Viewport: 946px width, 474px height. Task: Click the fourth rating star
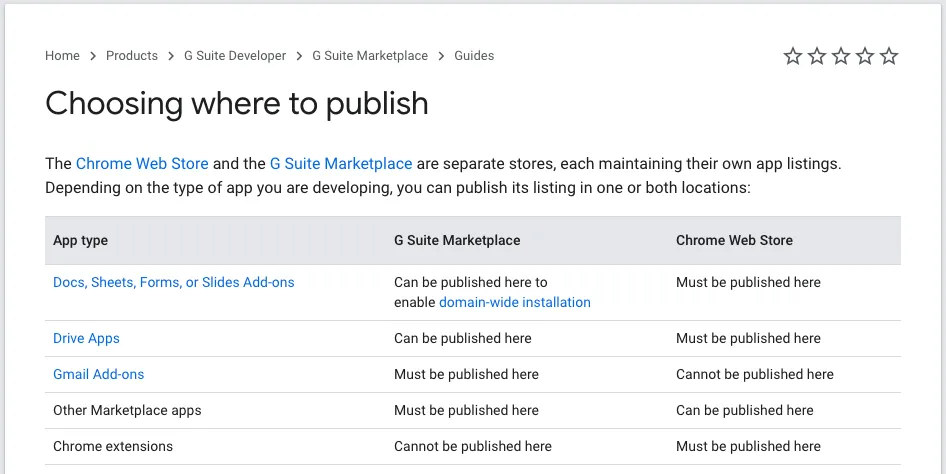pyautogui.click(x=865, y=56)
